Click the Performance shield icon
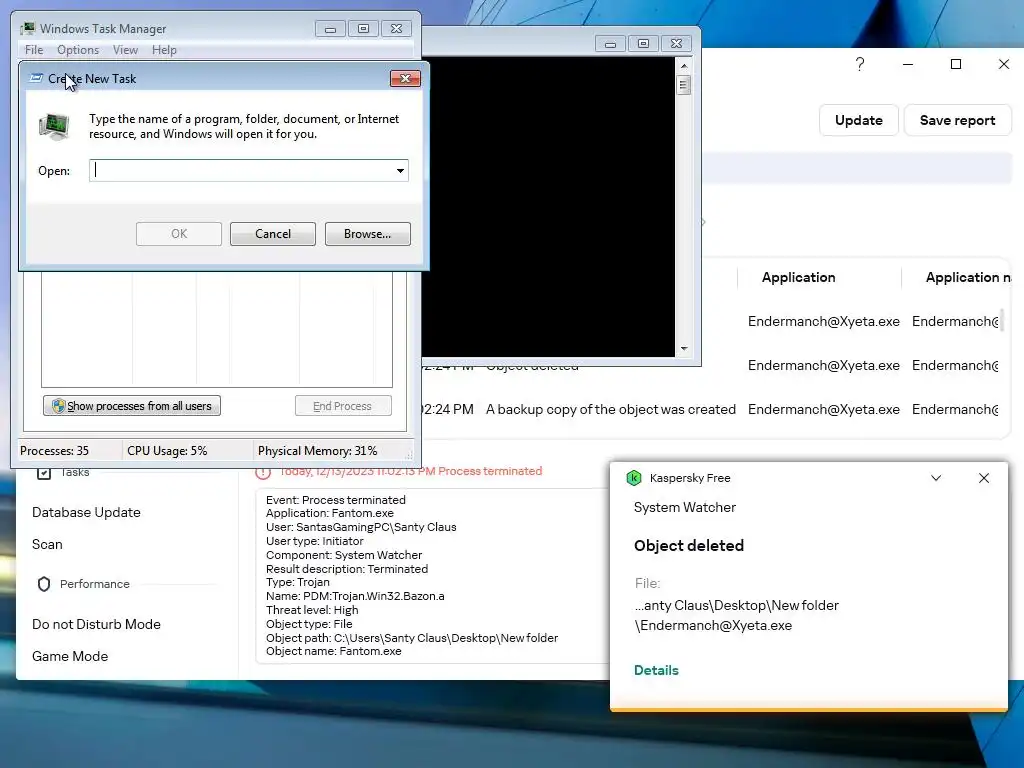 pyautogui.click(x=44, y=584)
